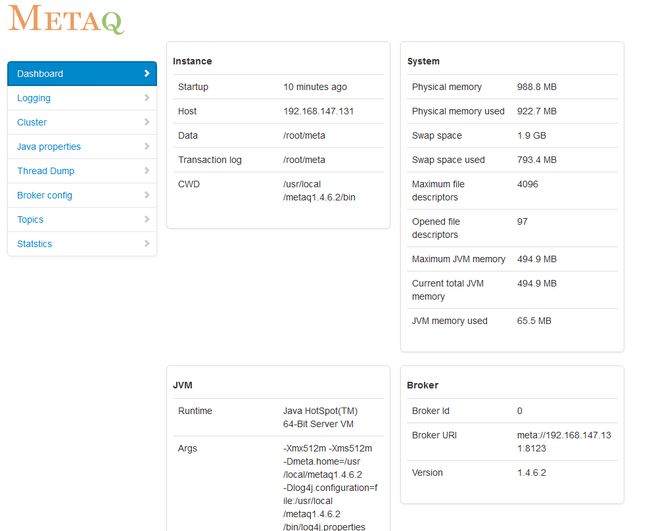Image resolution: width=650 pixels, height=531 pixels.
Task: Click the Physical memory used label
Action: [458, 111]
